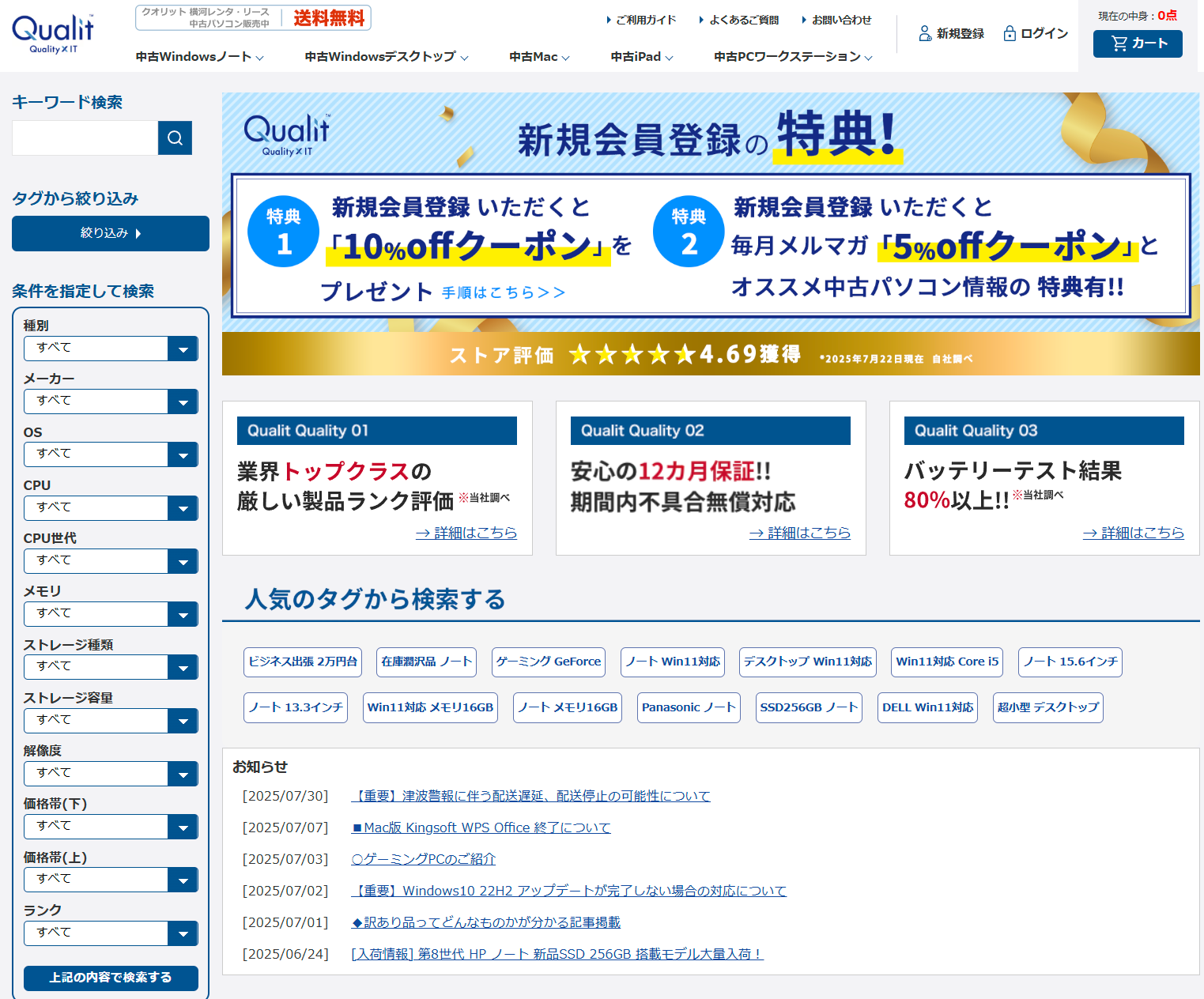Screen dimensions: 1204x999
Task: Select the ビジネス出張 2万円台 tag
Action: [x=303, y=662]
